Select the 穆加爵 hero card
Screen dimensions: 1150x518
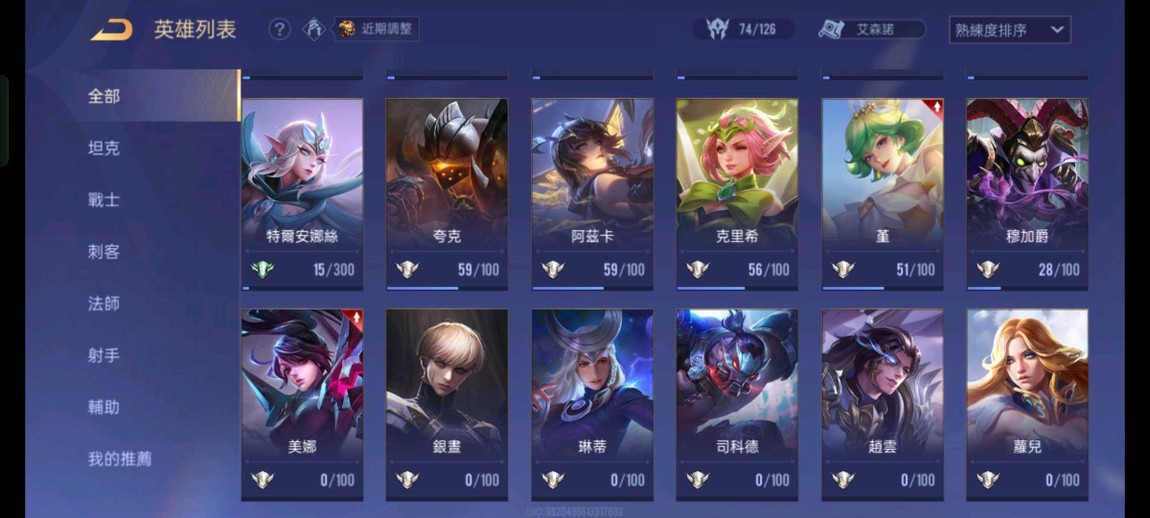click(x=1027, y=194)
